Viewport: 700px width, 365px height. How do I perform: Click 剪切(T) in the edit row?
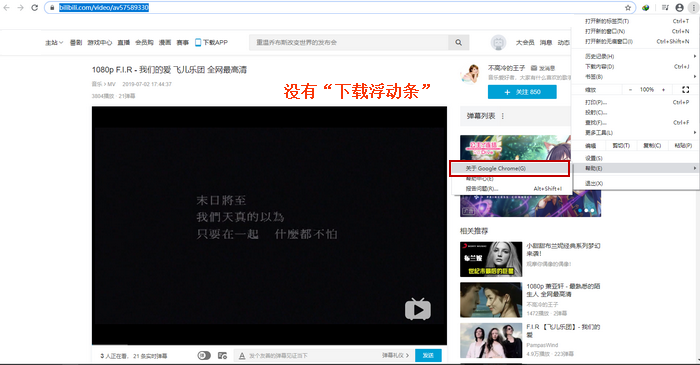(x=621, y=145)
